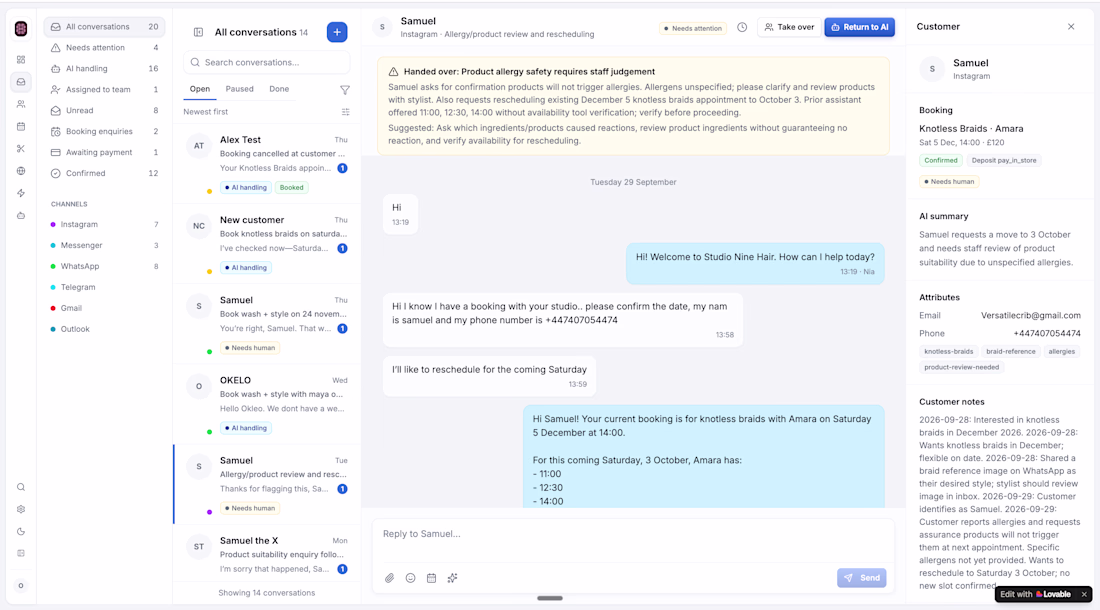Switch to the Open tab
Screen dimensions: 1100x610
point(200,89)
